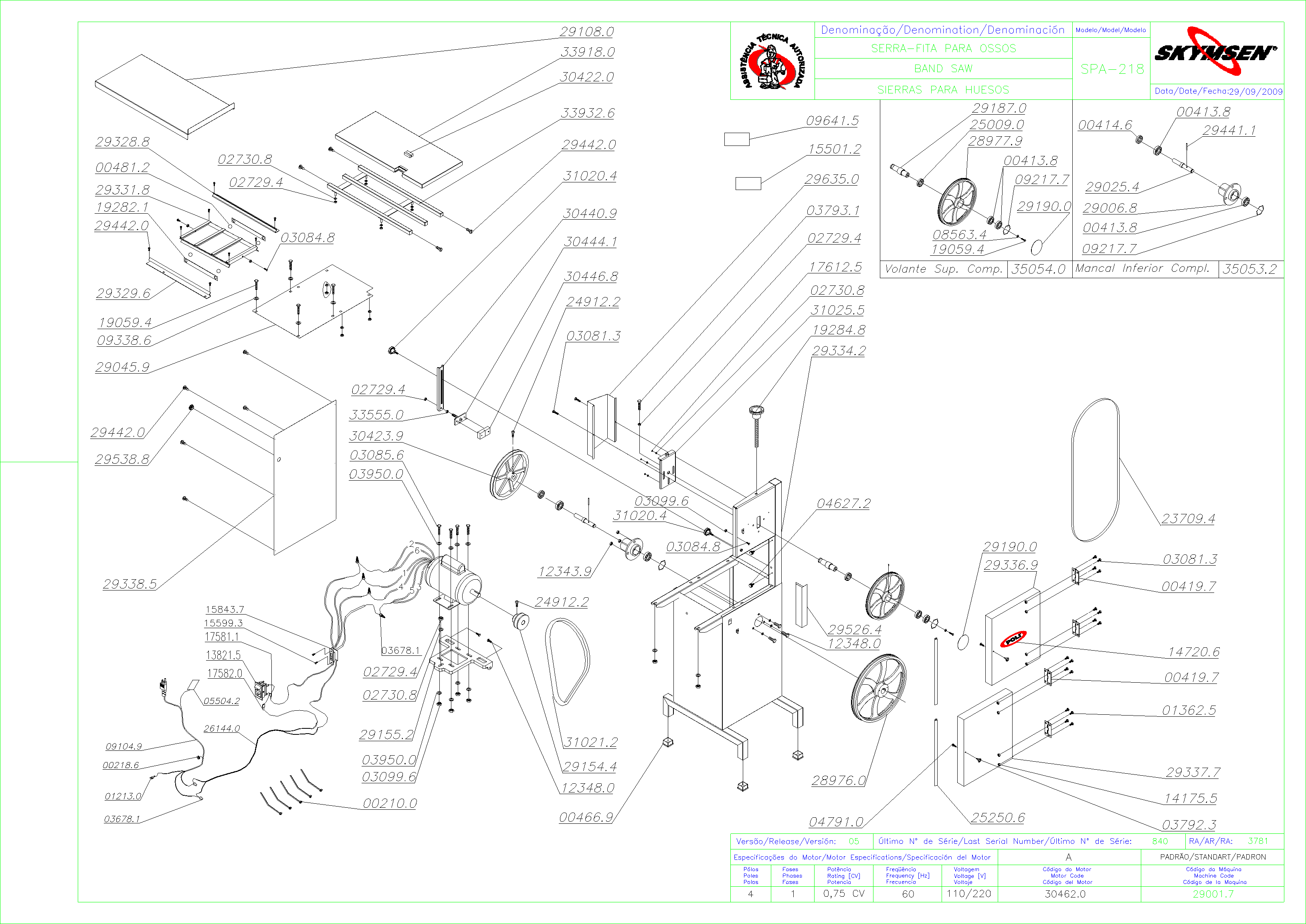
Task: Click label 17612.5
Action: coord(835,267)
